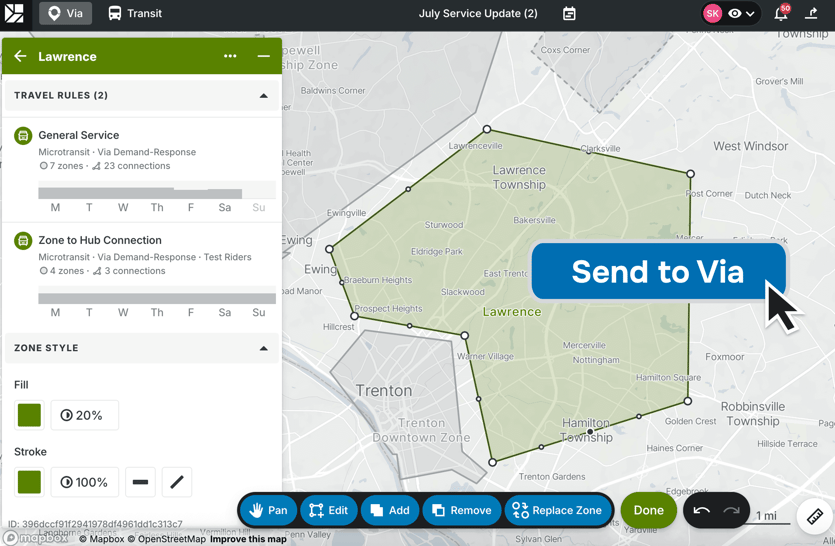Open the dropdown chevron next to eye icon
This screenshot has height=546, width=835.
click(x=750, y=14)
